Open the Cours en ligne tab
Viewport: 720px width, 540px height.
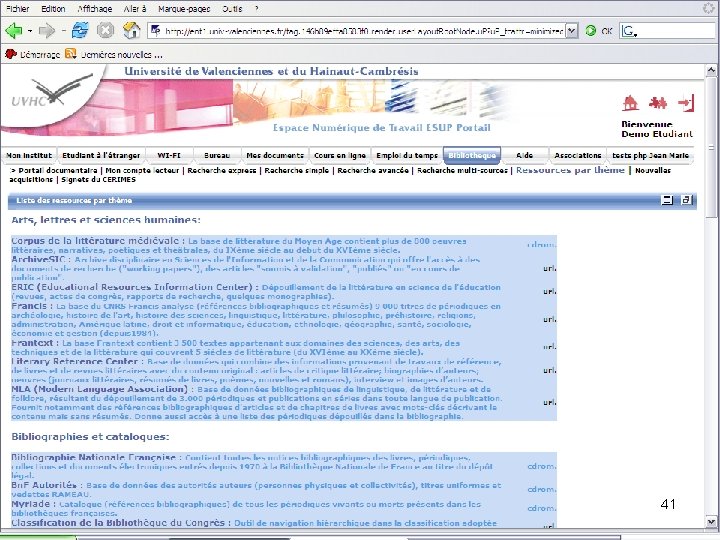[340, 156]
